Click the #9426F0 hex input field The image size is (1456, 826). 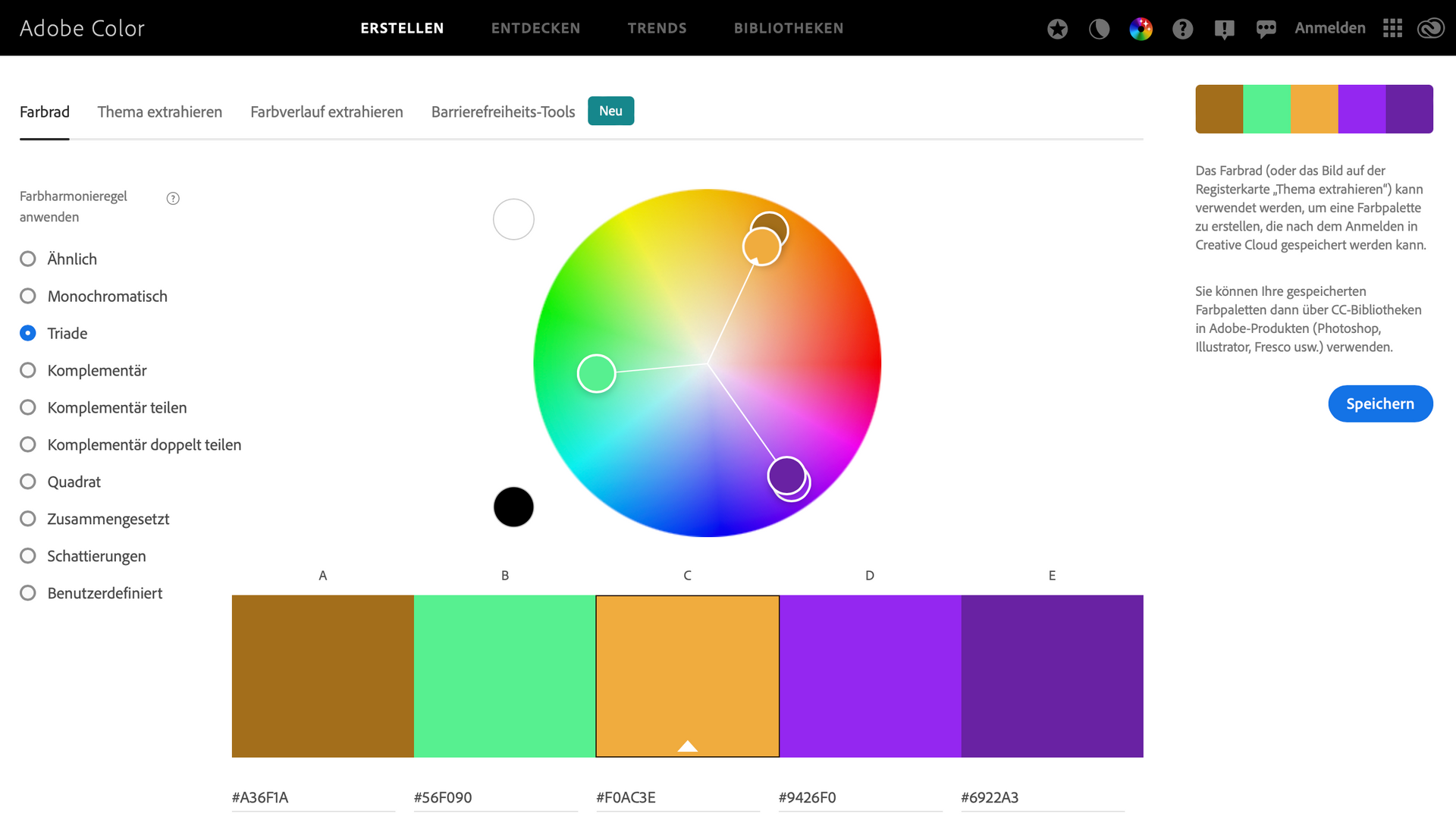(859, 797)
